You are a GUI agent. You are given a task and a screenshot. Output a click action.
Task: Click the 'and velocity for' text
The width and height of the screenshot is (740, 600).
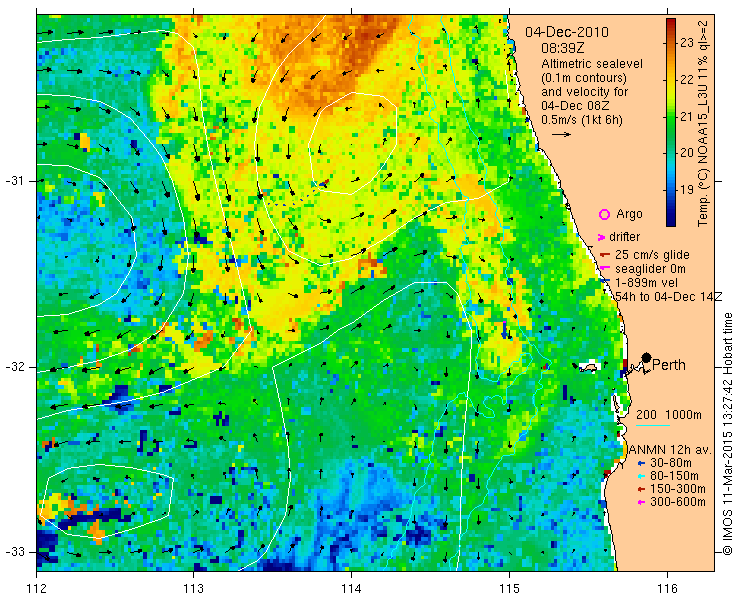click(585, 91)
